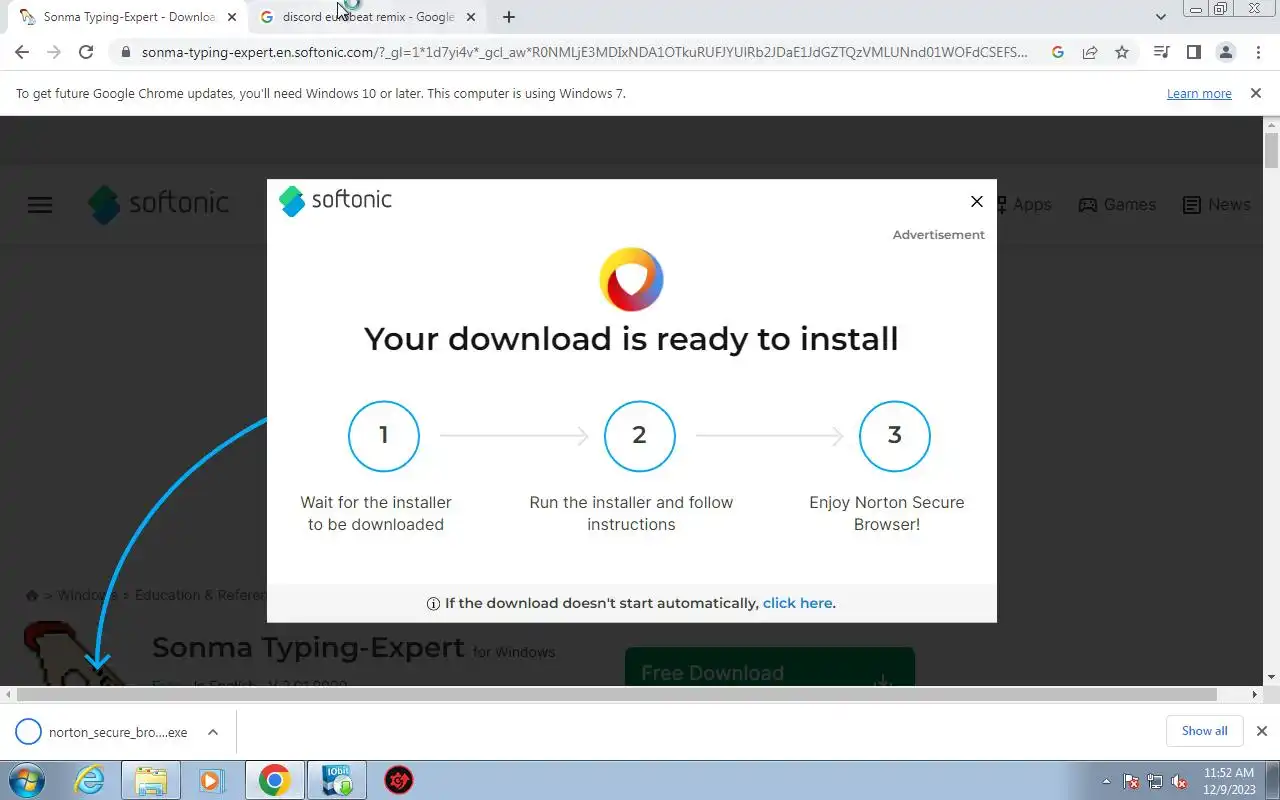
Task: Click the vertical scrollbar down arrow
Action: [1272, 677]
